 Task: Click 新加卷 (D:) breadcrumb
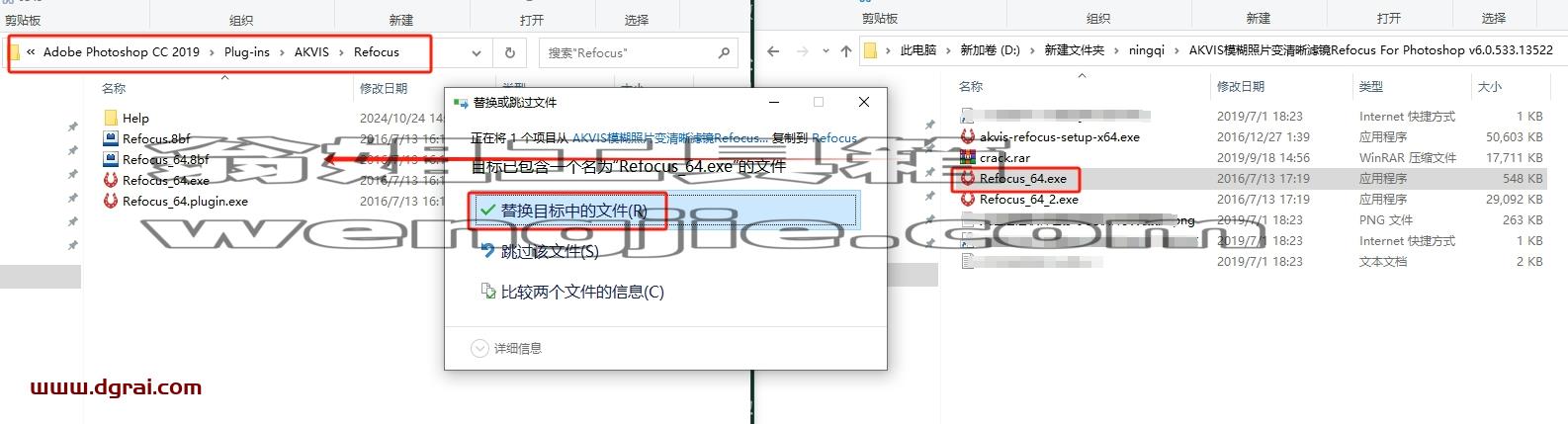(x=990, y=49)
